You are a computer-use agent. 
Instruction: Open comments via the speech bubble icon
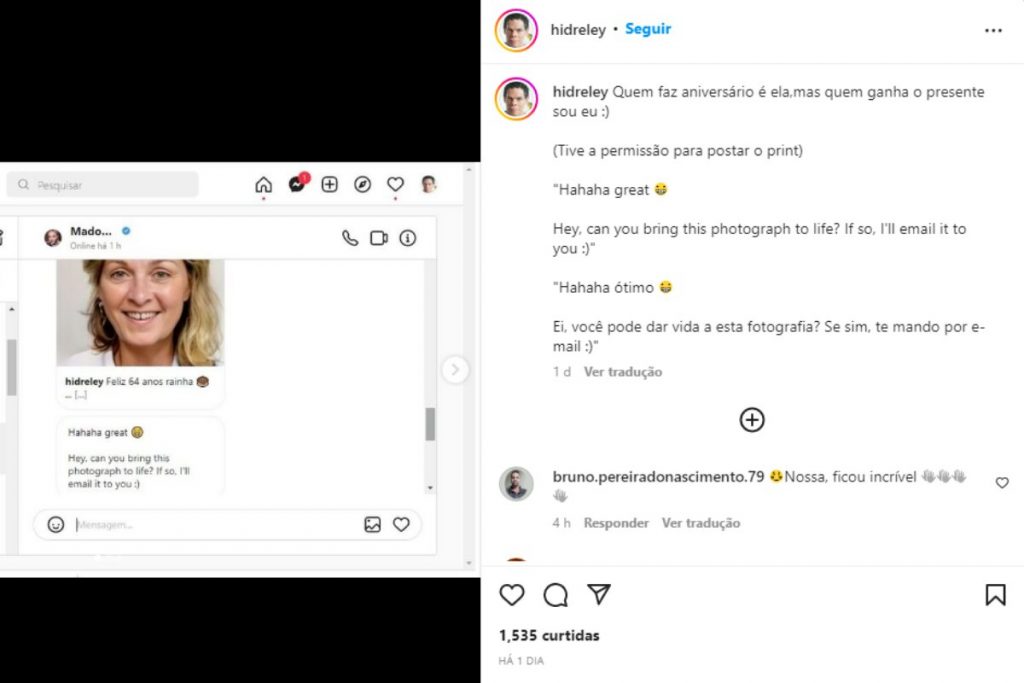click(556, 595)
